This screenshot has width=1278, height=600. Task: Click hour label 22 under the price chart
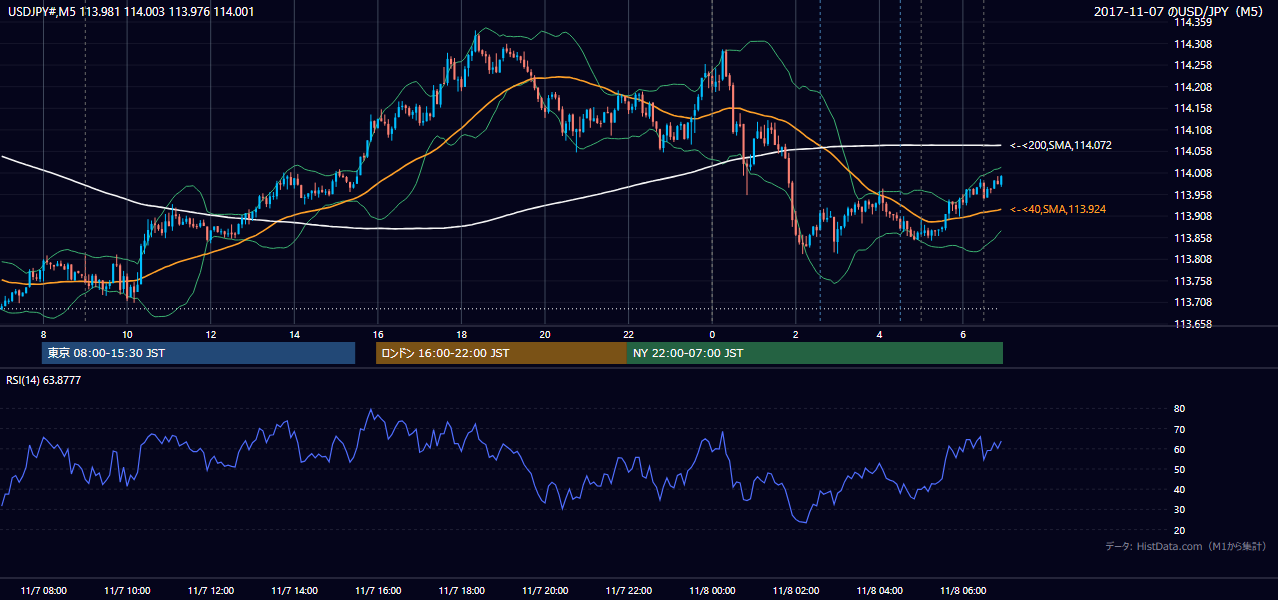click(629, 334)
